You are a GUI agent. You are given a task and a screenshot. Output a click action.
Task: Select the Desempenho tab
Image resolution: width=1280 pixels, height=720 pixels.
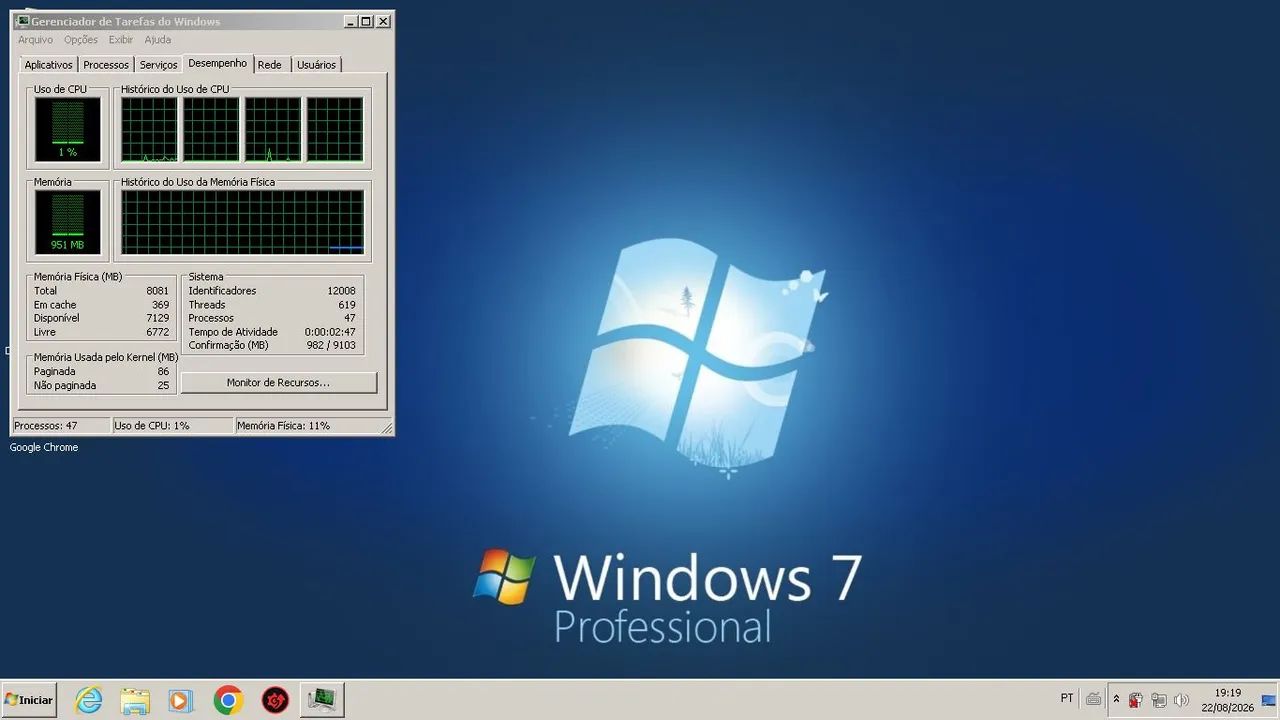(218, 63)
